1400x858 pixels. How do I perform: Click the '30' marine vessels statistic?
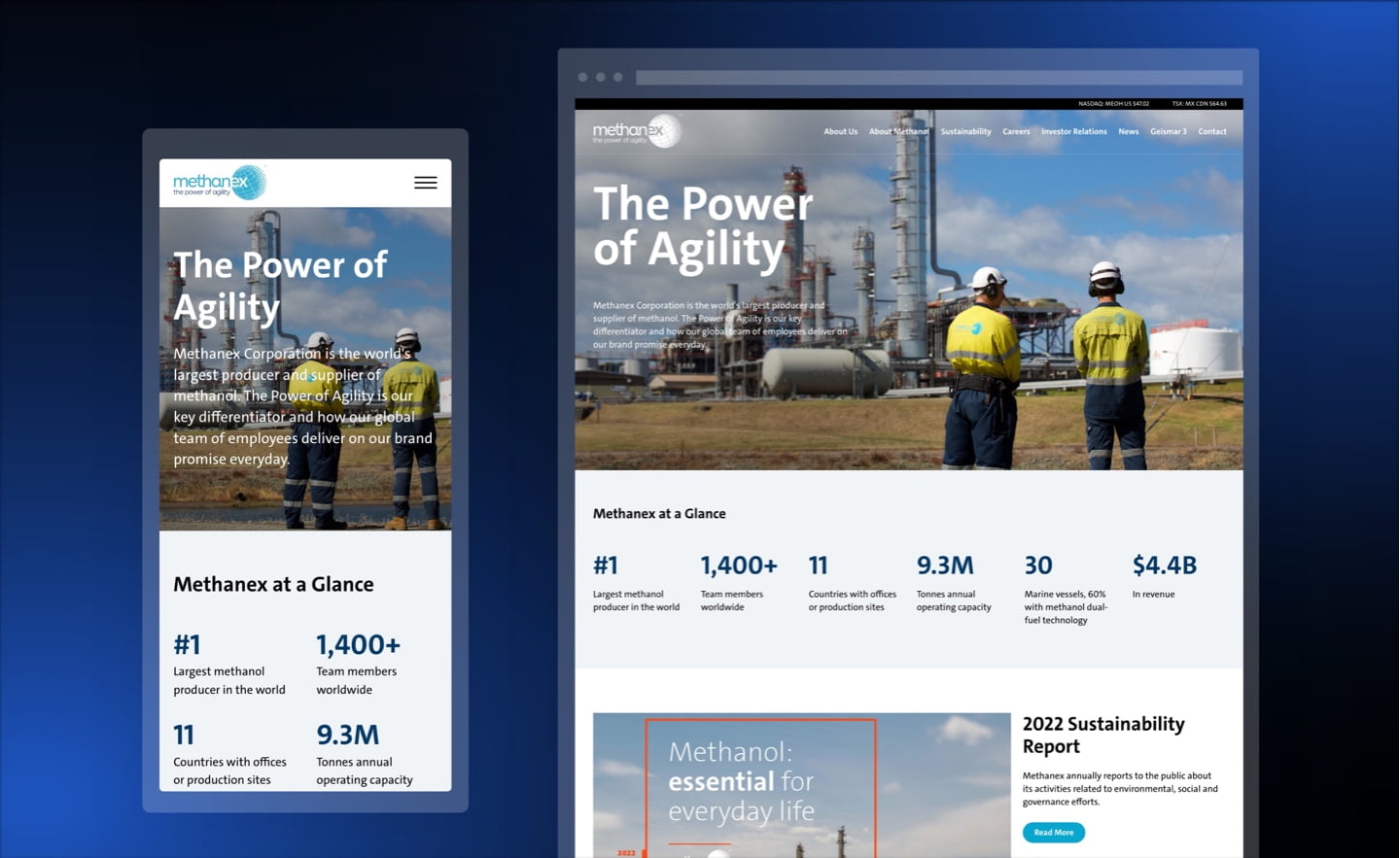pos(1038,565)
